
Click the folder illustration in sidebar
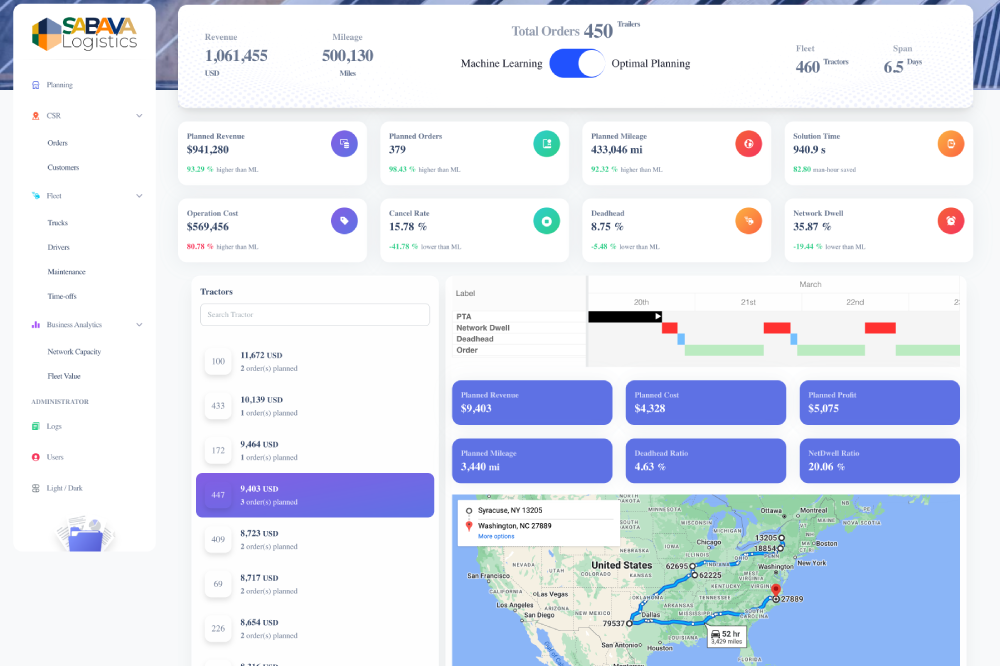coord(85,534)
